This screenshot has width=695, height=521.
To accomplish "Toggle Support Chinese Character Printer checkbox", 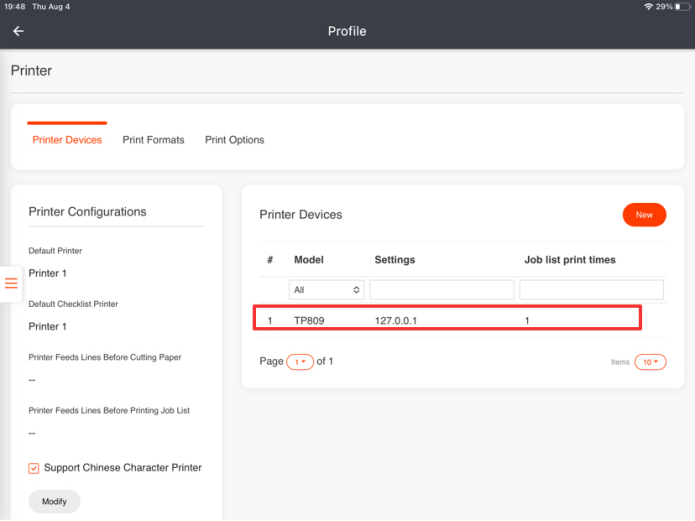I will tap(34, 468).
